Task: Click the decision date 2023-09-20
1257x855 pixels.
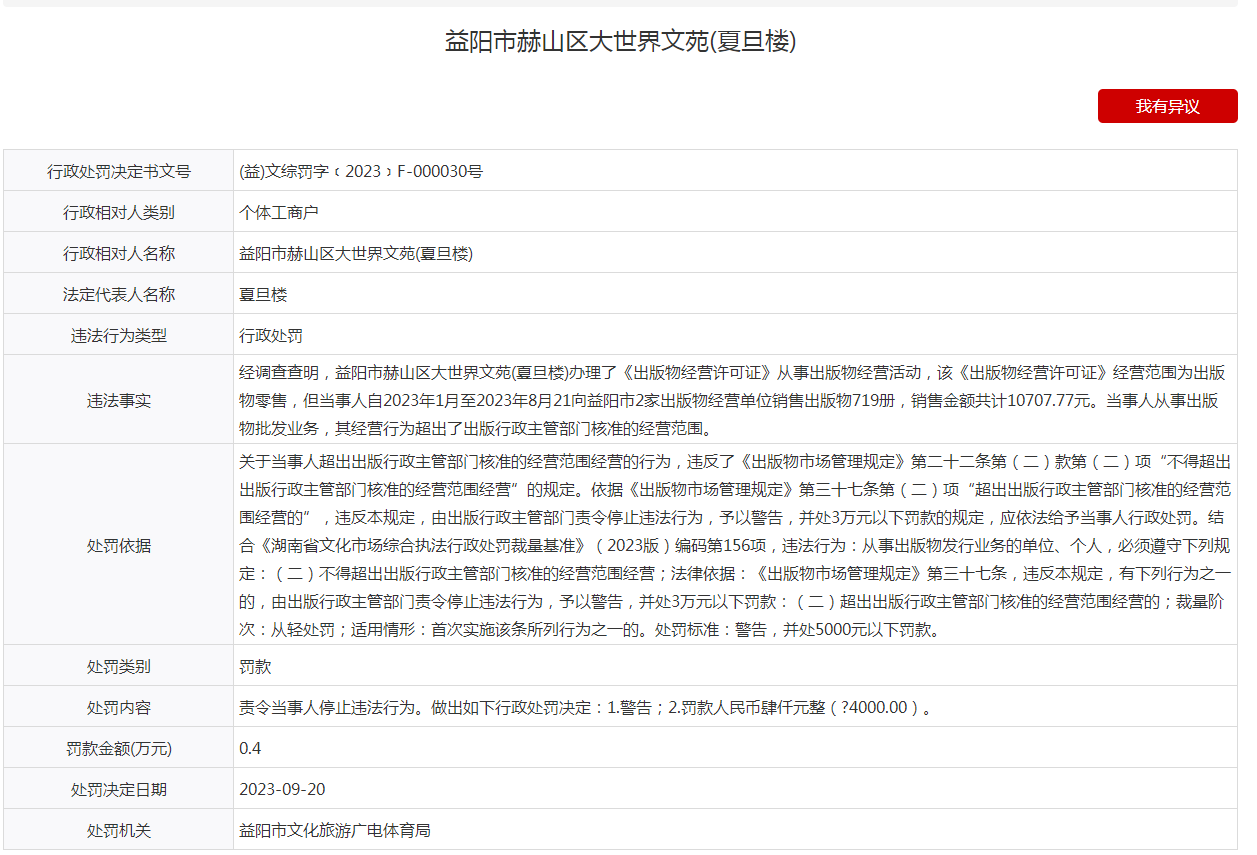Action: pos(282,789)
